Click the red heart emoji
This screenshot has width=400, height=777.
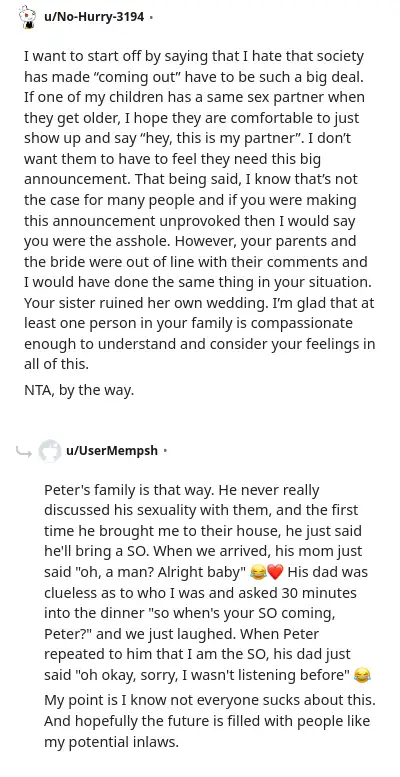(x=275, y=573)
